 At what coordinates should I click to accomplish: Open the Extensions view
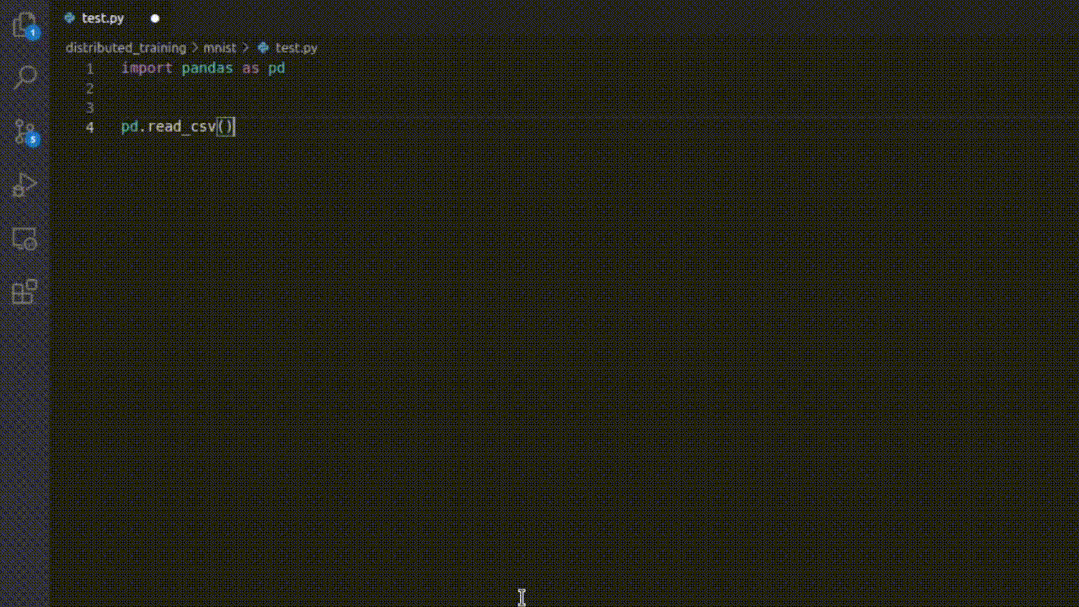24,291
